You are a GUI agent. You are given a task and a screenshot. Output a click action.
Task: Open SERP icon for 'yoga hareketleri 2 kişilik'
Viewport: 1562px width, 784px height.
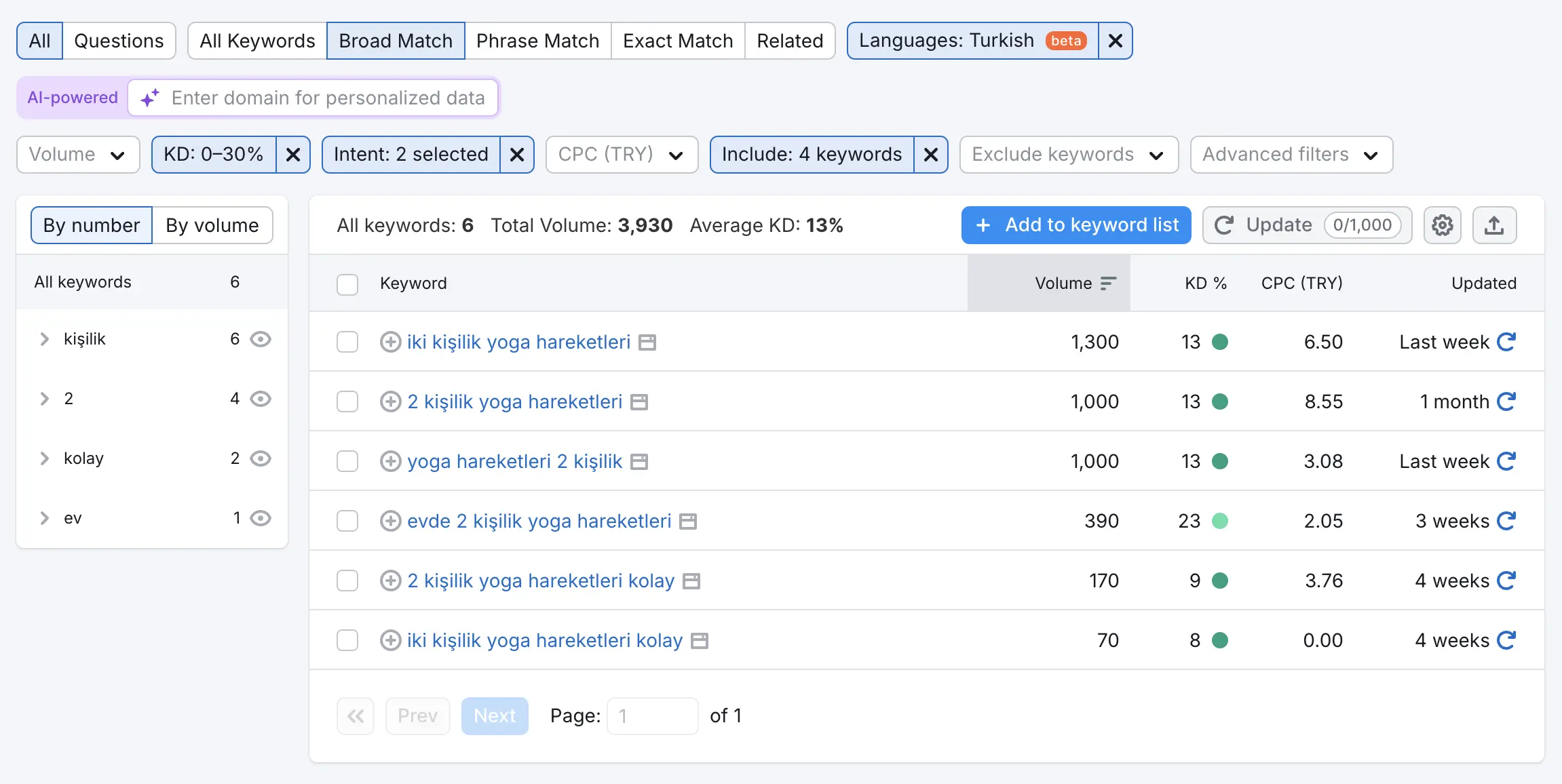[639, 462]
